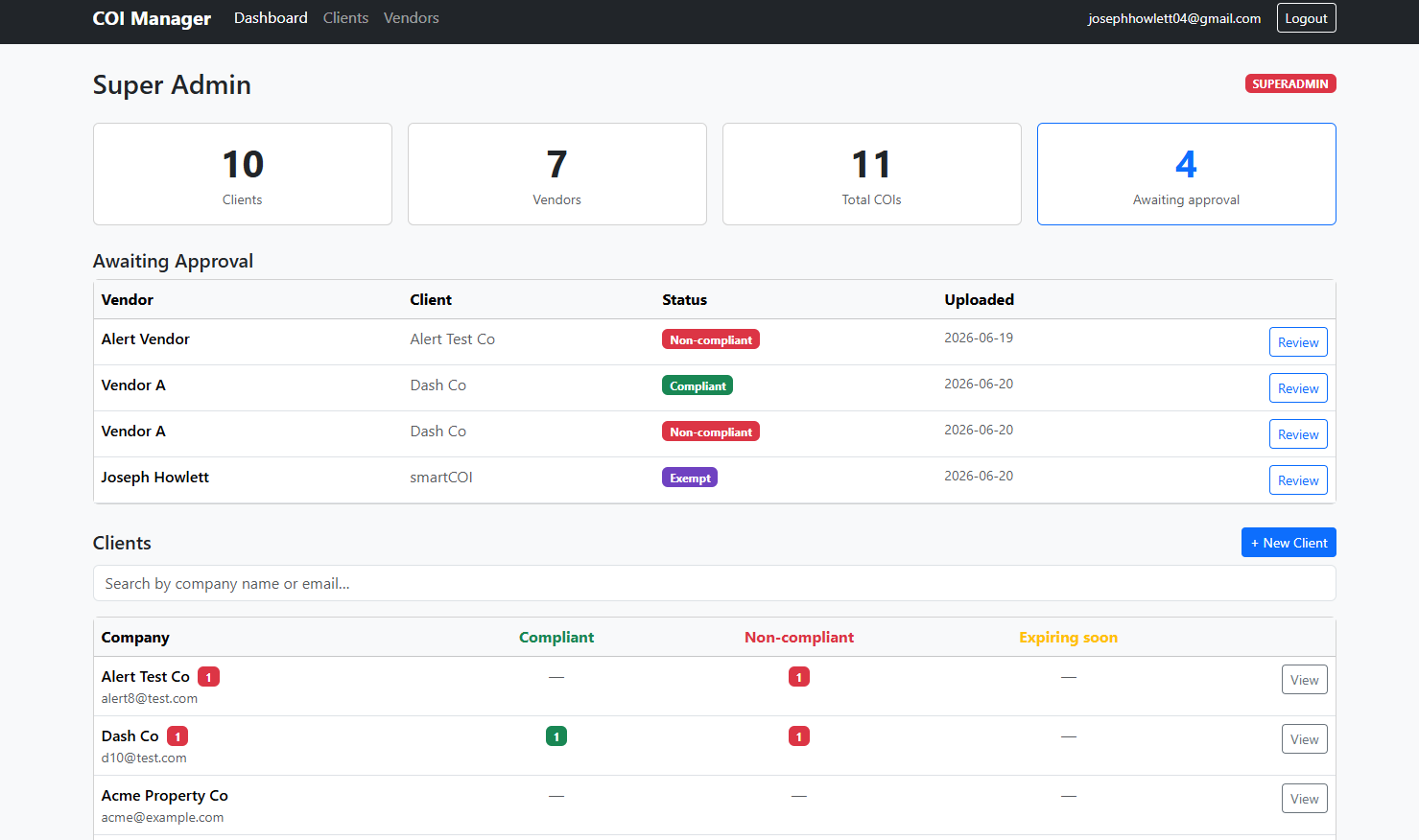Click the Status column header

tap(685, 300)
